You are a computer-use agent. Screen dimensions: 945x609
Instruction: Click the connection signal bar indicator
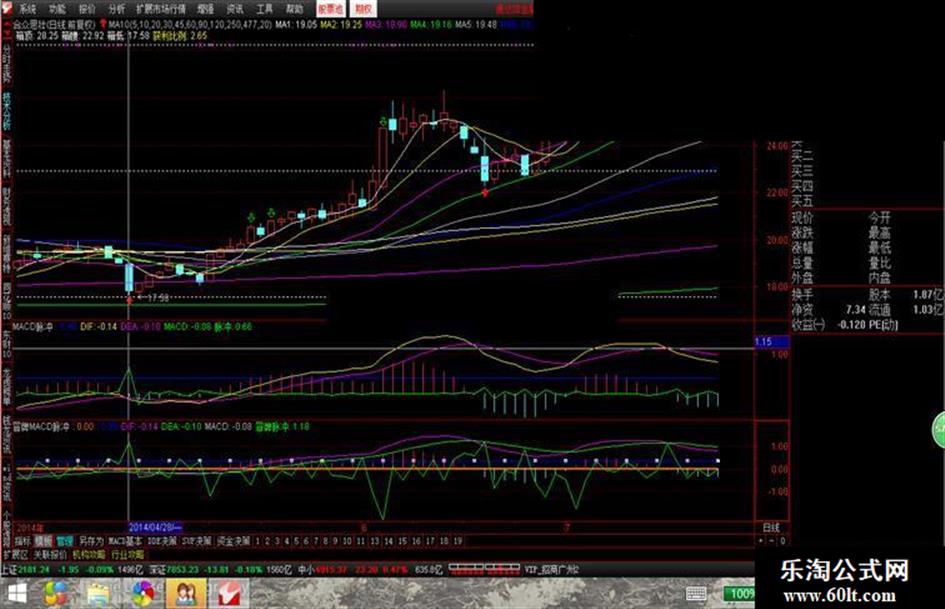484,569
